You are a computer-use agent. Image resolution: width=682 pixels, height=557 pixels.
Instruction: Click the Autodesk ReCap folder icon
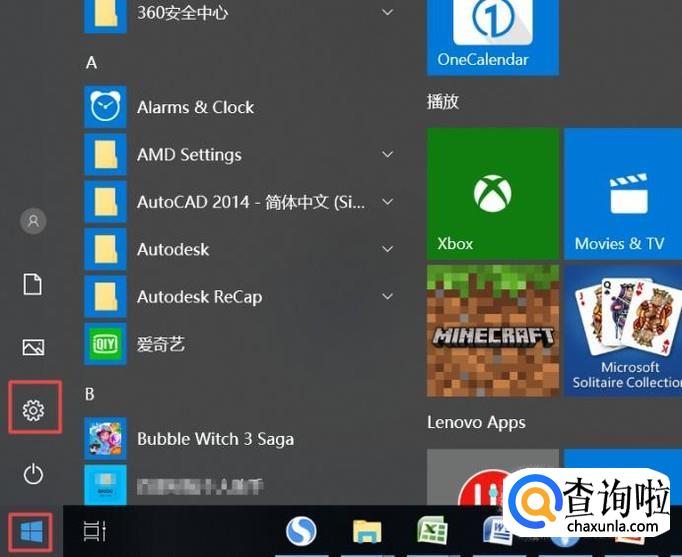click(105, 297)
